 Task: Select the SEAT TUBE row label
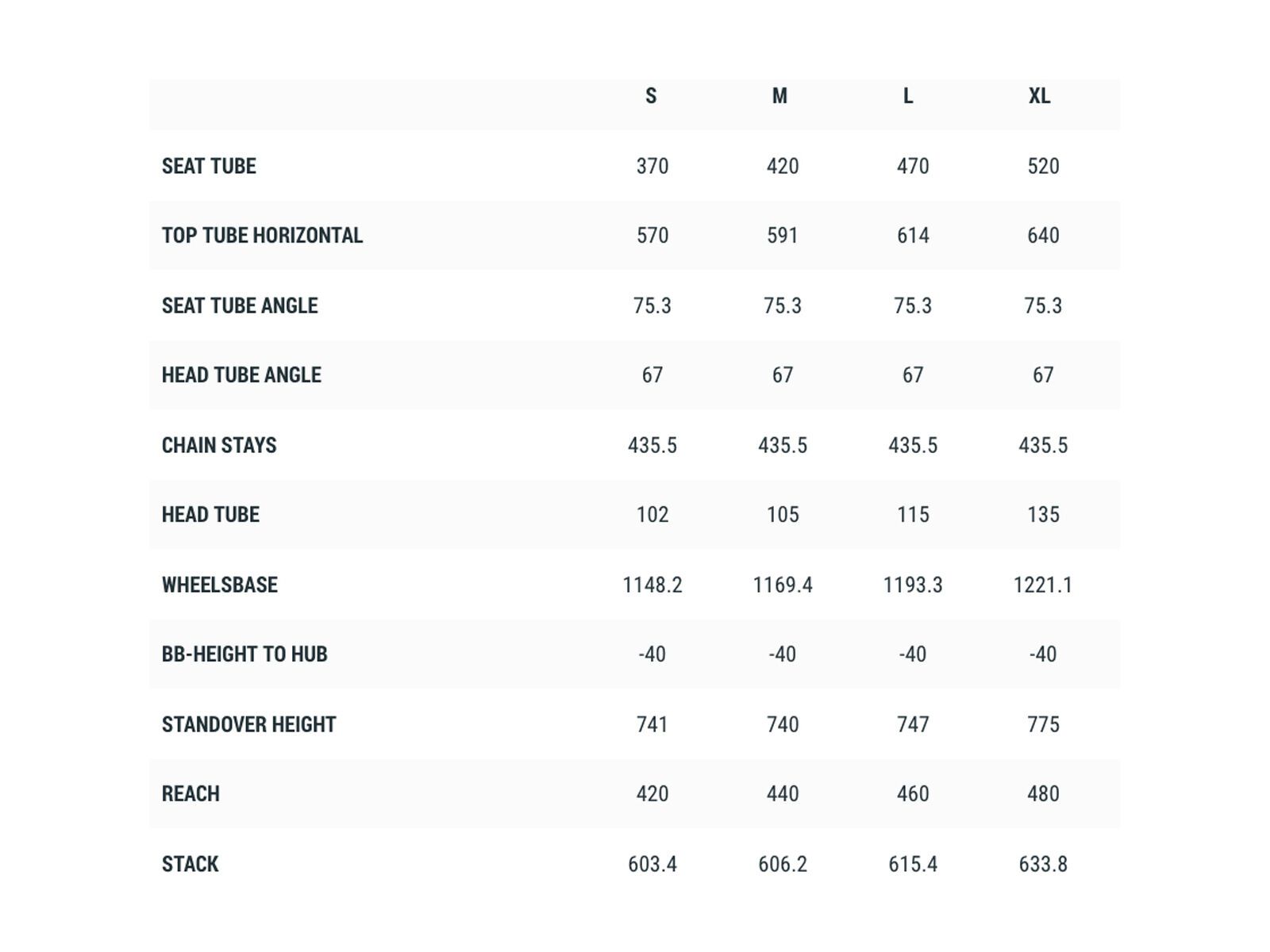coord(209,166)
